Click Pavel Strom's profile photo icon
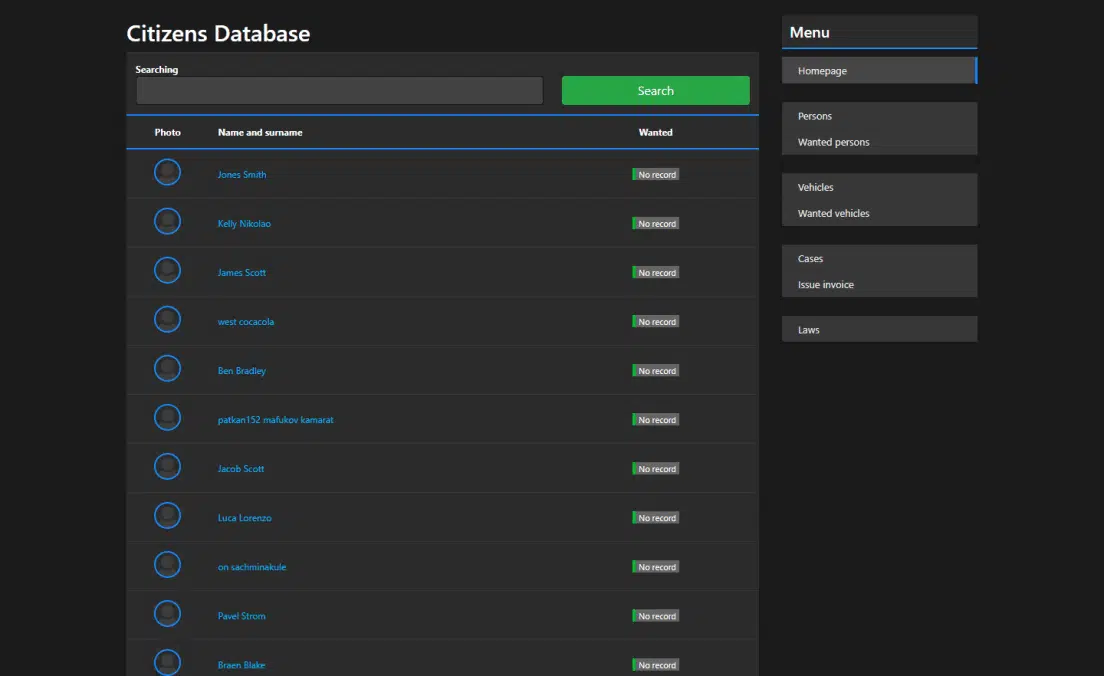1104x676 pixels. tap(168, 614)
